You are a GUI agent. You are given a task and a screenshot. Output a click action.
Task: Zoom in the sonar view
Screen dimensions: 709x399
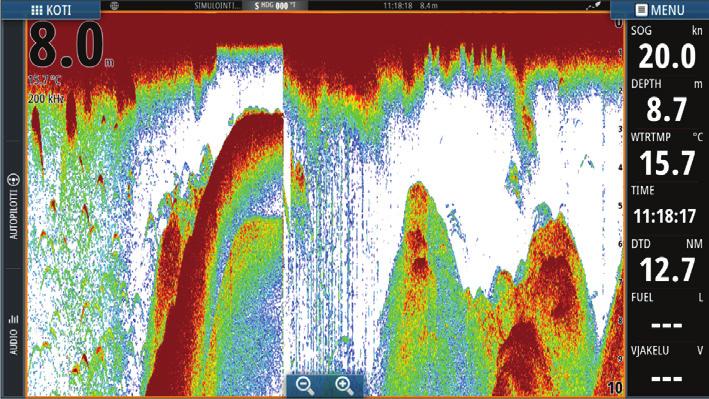click(x=344, y=385)
